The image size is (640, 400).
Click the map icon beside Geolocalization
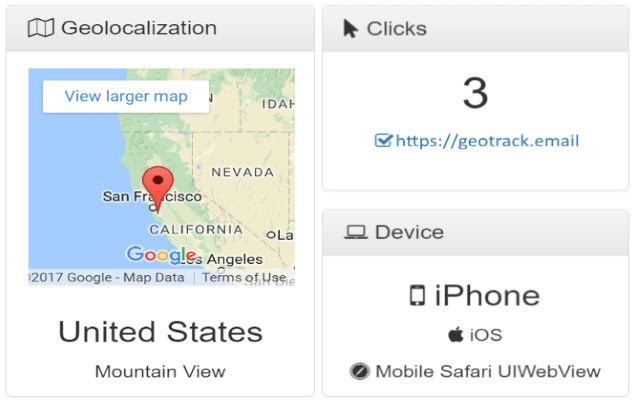[41, 28]
